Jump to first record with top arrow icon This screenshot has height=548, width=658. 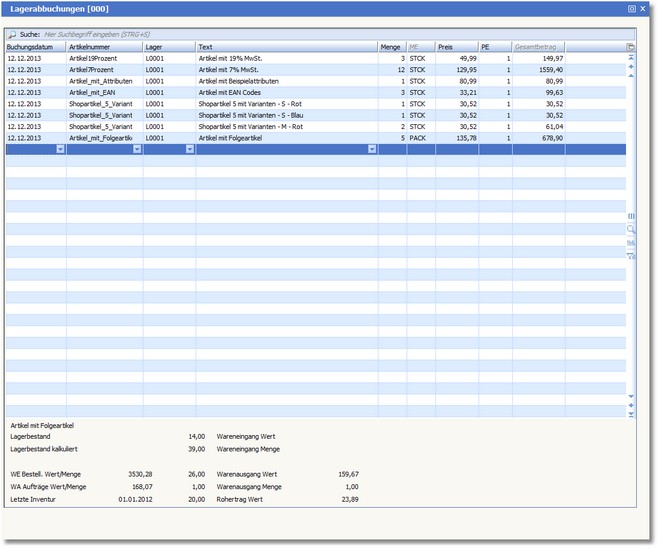pyautogui.click(x=631, y=58)
